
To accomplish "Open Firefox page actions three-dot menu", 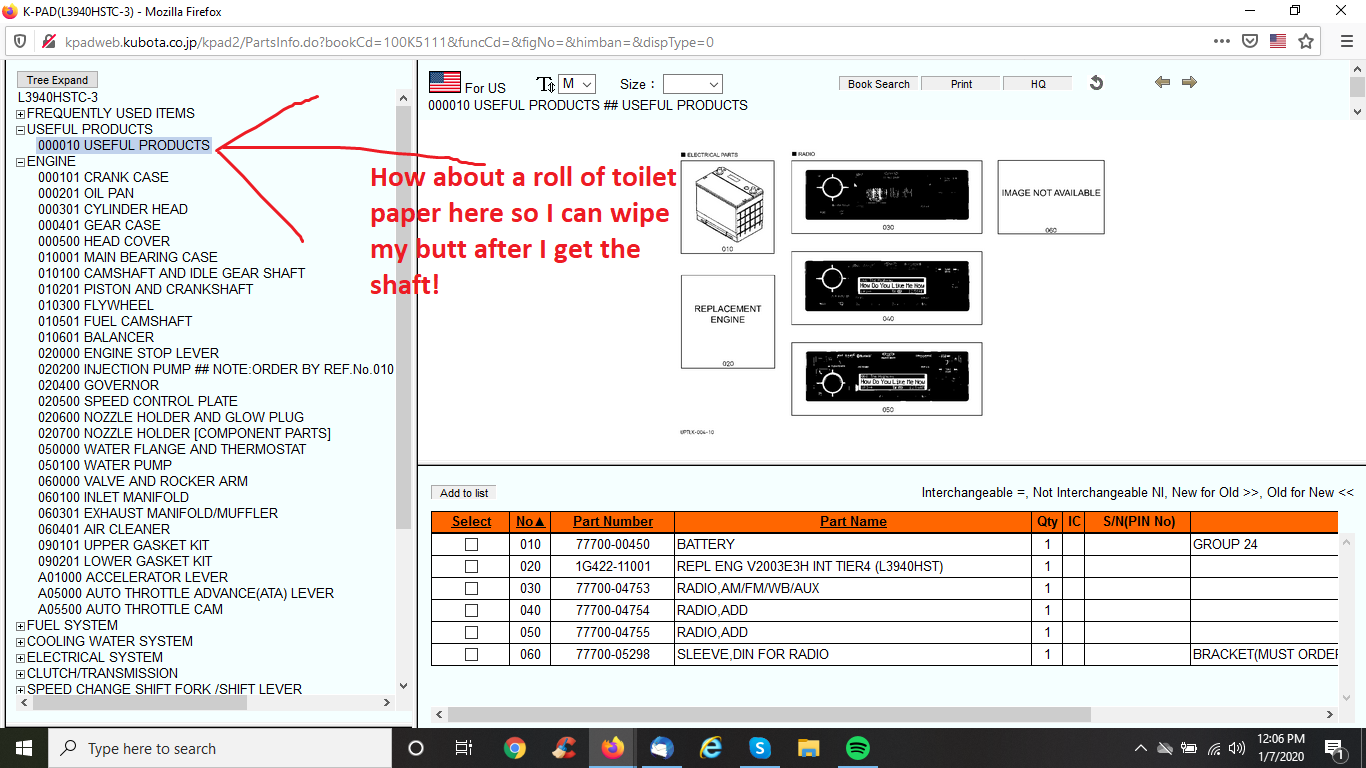I will pyautogui.click(x=1221, y=41).
